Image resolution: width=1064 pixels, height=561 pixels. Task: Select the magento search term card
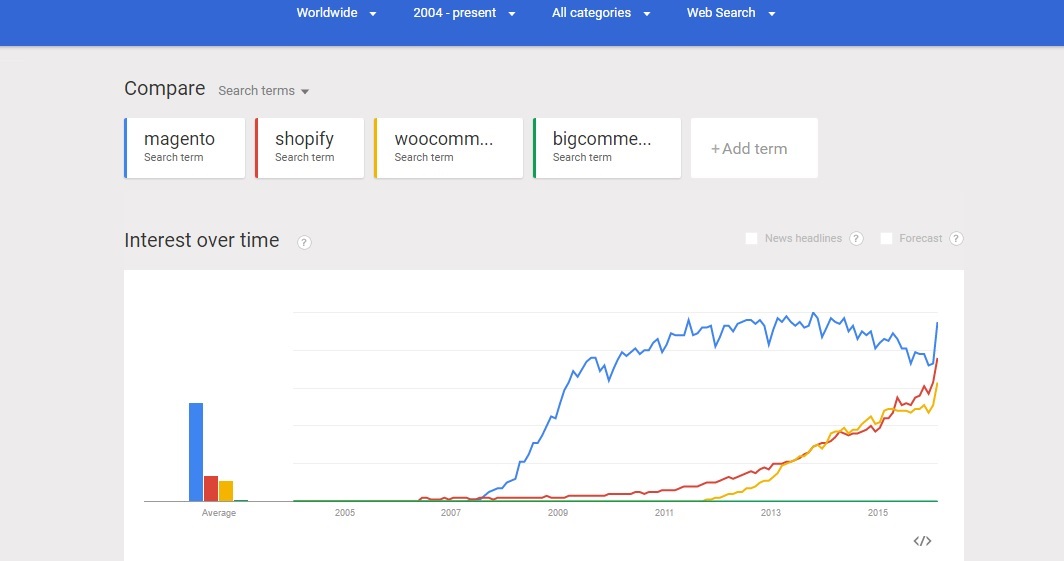point(185,149)
